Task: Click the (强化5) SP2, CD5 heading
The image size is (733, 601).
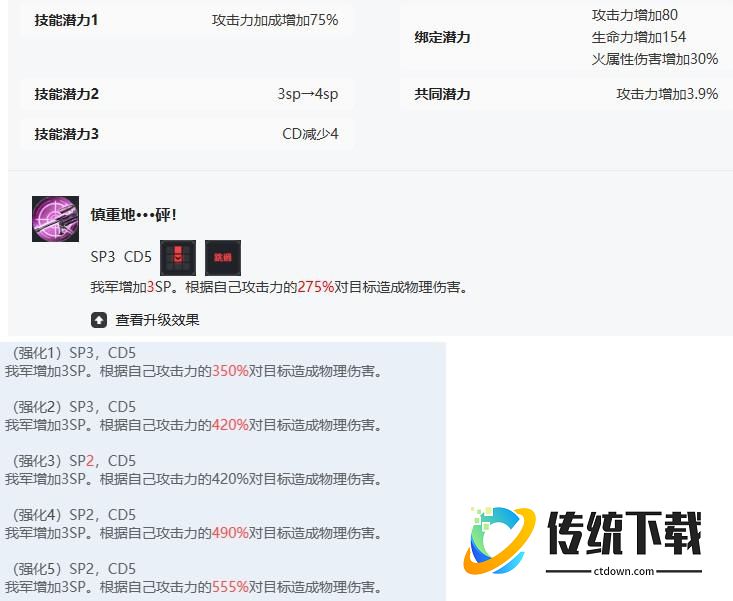Action: [74, 569]
